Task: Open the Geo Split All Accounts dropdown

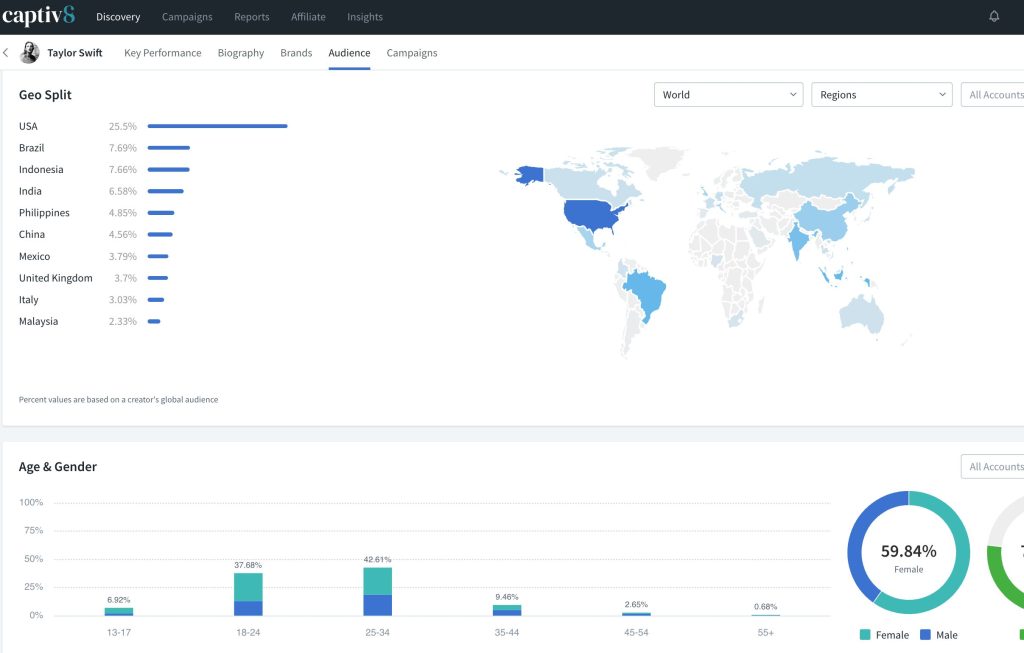Action: click(993, 95)
